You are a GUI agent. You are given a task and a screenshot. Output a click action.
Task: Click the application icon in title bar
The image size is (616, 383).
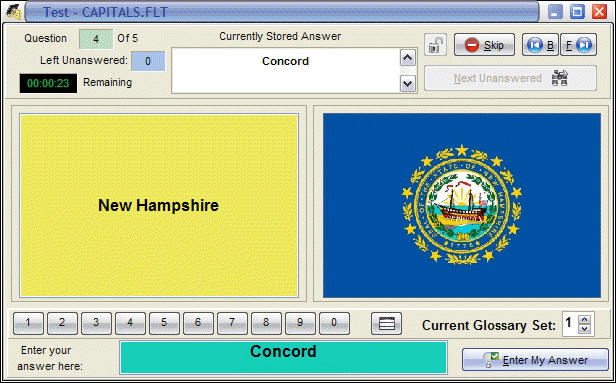(13, 12)
